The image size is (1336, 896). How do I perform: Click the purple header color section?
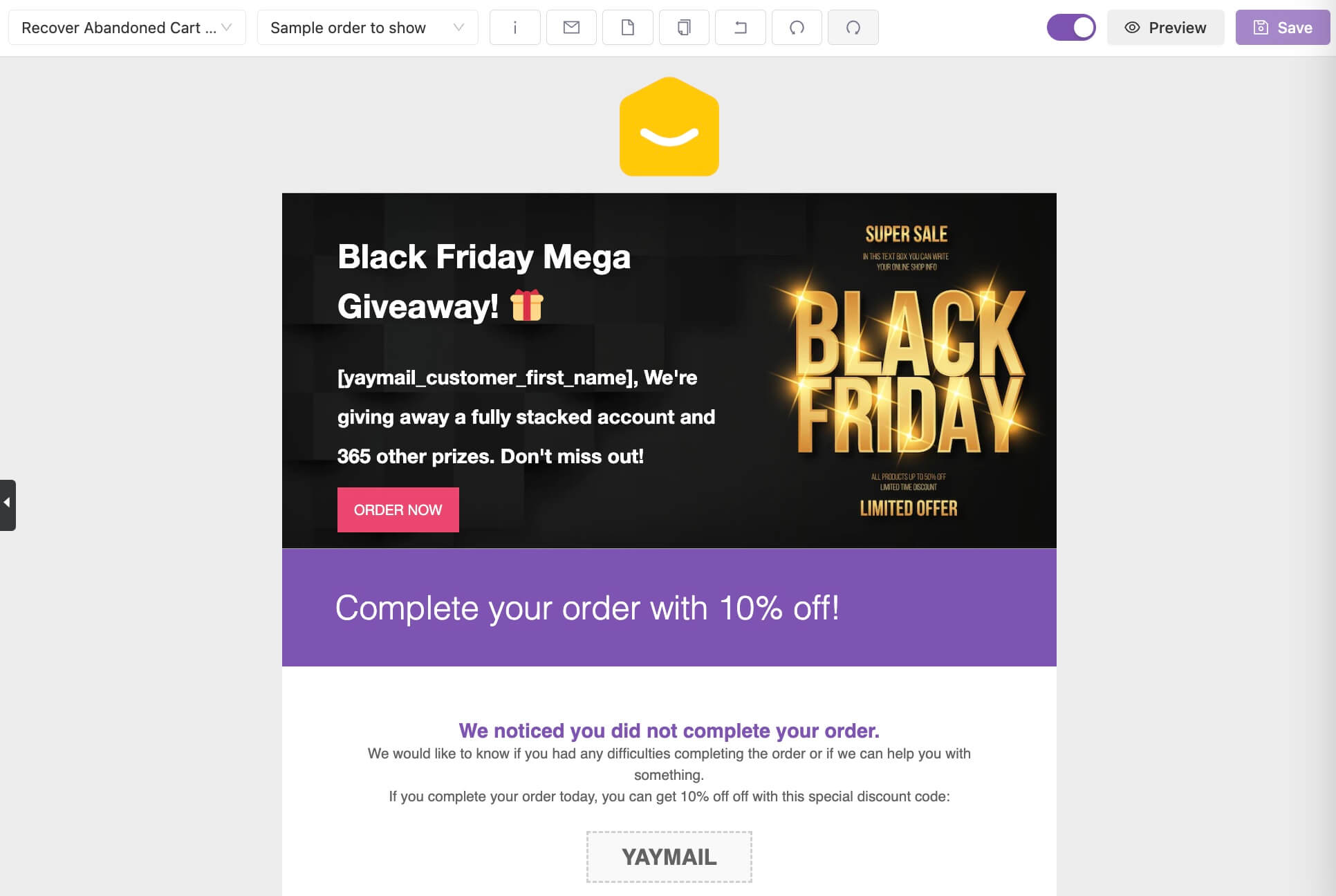(x=669, y=606)
